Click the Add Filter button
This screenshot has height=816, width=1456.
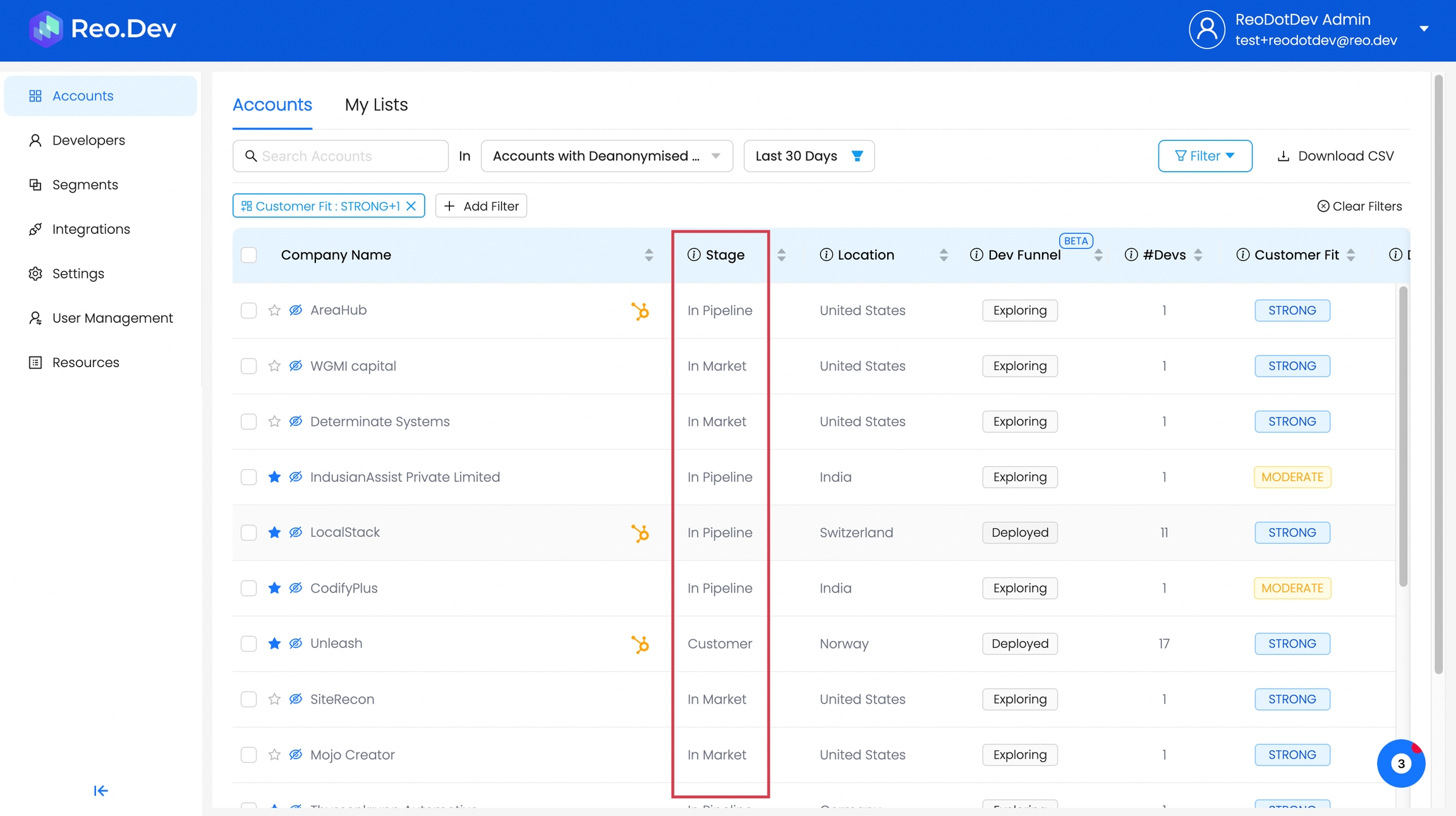pyautogui.click(x=481, y=206)
